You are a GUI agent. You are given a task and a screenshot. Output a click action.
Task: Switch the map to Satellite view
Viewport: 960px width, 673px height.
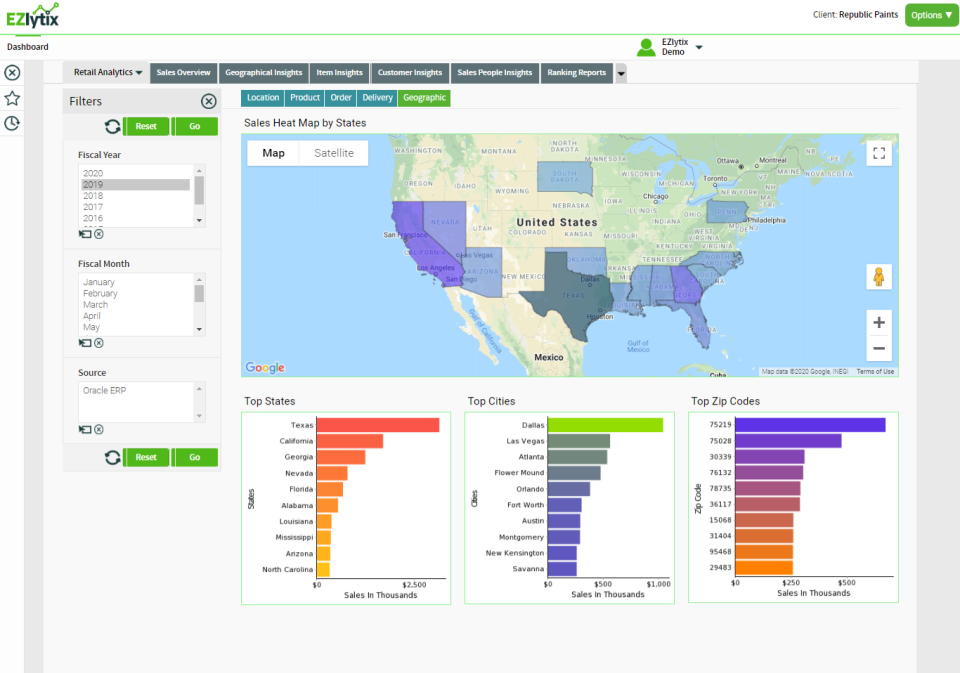[x=333, y=152]
